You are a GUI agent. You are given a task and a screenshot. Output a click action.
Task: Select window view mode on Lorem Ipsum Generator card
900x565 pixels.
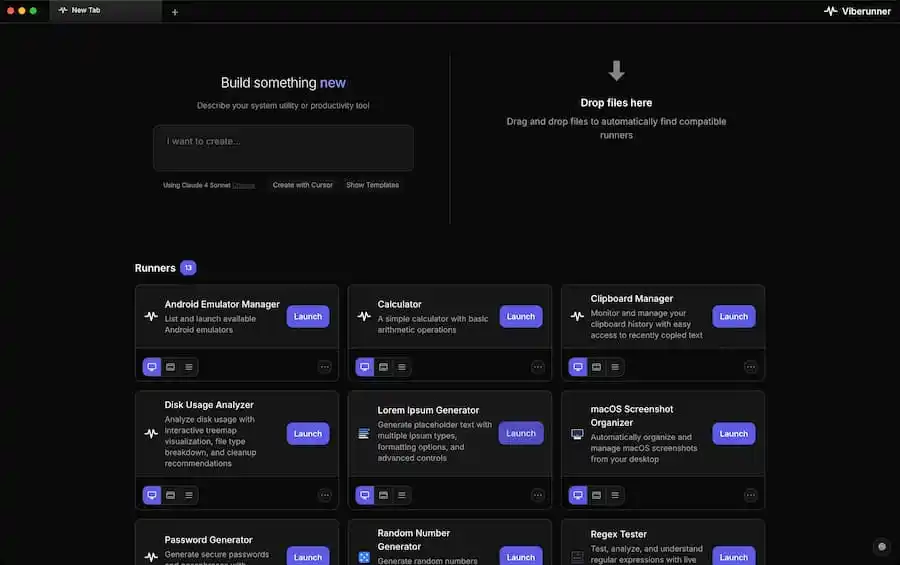point(383,495)
